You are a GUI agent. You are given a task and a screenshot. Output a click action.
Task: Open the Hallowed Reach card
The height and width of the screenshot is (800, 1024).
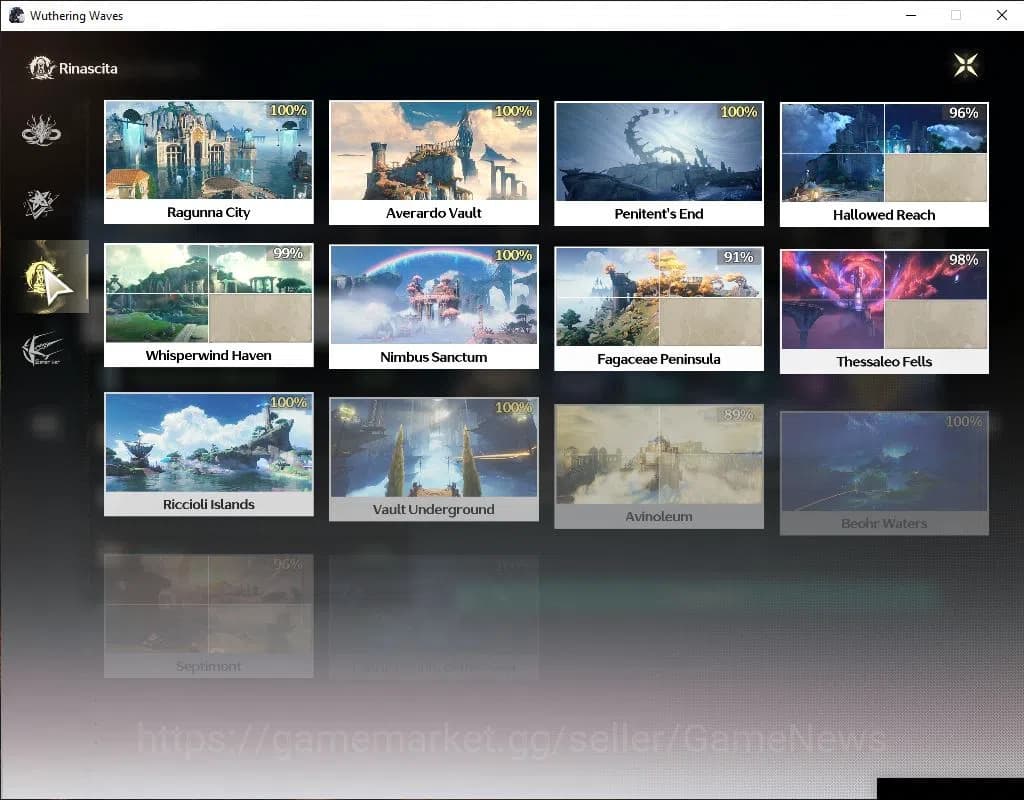click(884, 165)
